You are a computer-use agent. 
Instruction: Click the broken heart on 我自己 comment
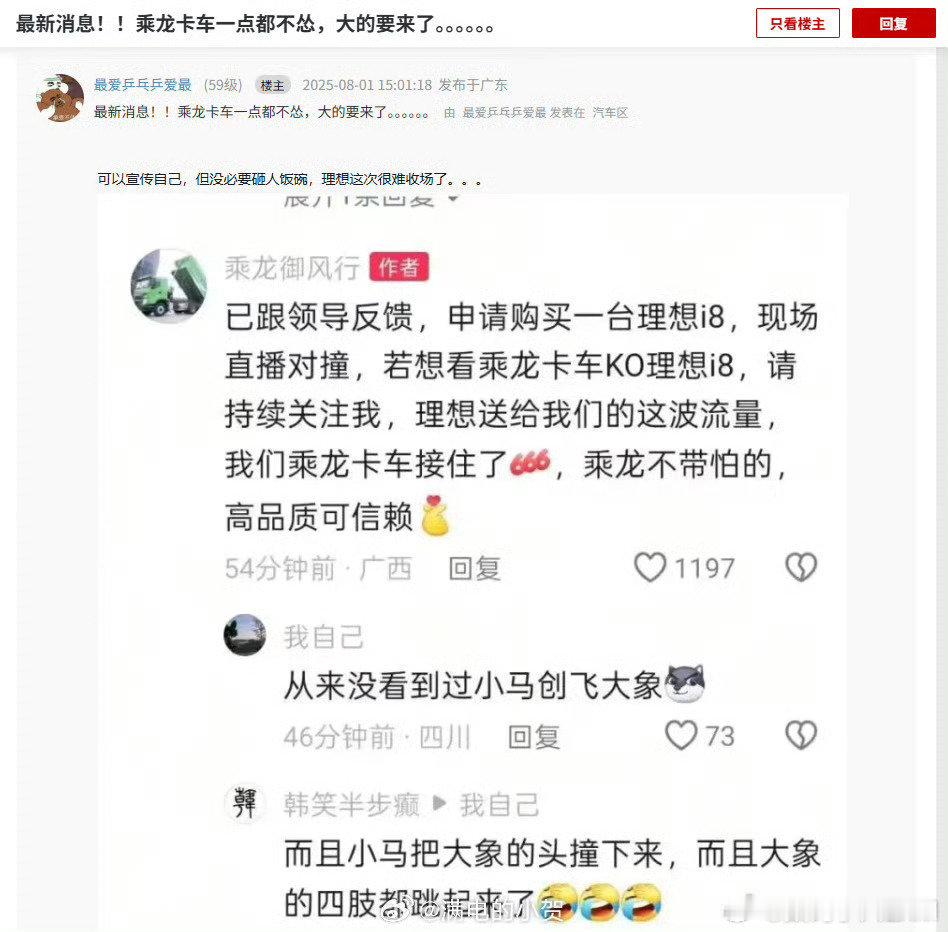(801, 736)
